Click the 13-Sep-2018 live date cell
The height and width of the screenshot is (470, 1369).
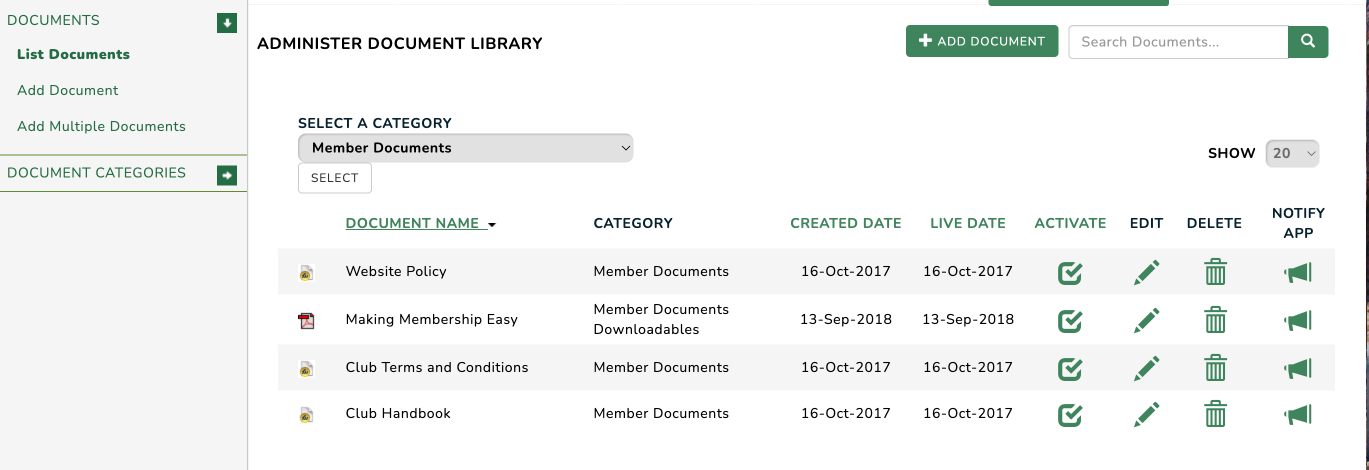(x=968, y=320)
